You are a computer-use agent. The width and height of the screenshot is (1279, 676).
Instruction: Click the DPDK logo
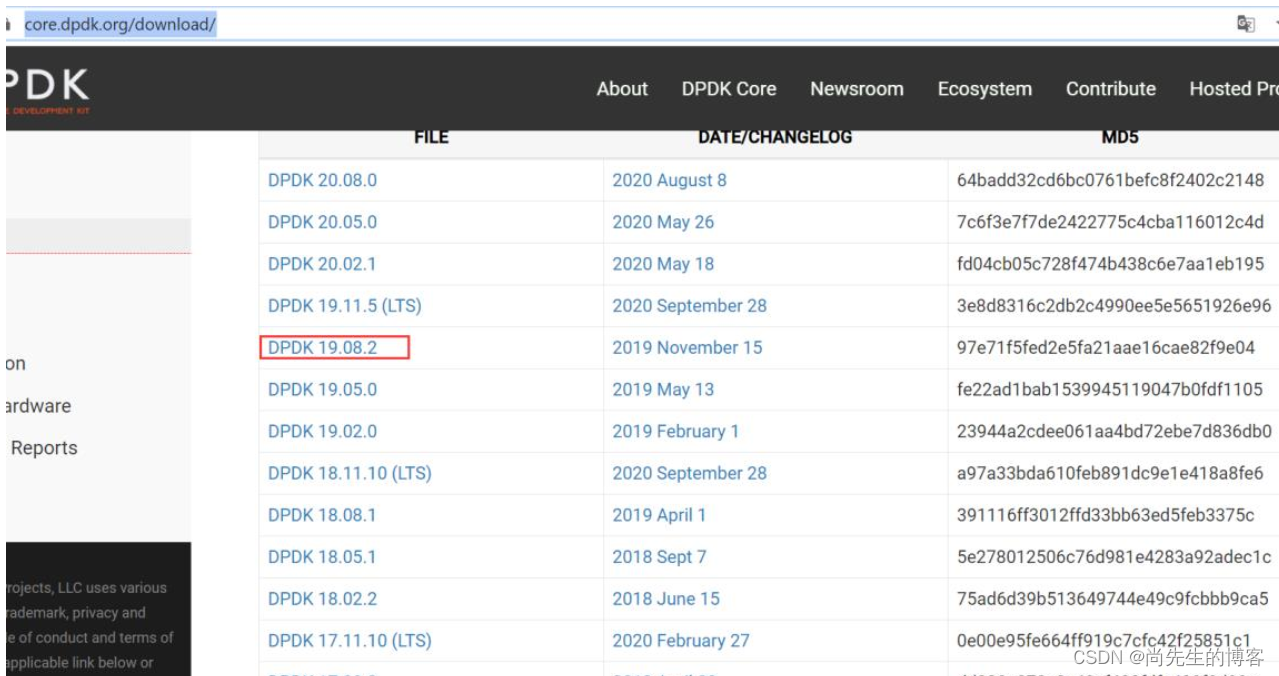pyautogui.click(x=47, y=91)
